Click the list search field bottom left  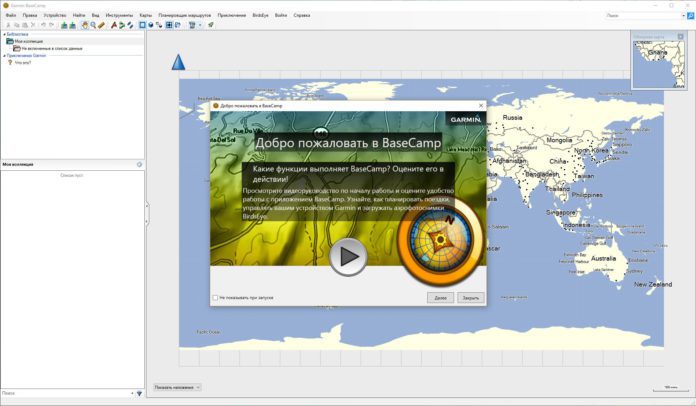pyautogui.click(x=65, y=393)
